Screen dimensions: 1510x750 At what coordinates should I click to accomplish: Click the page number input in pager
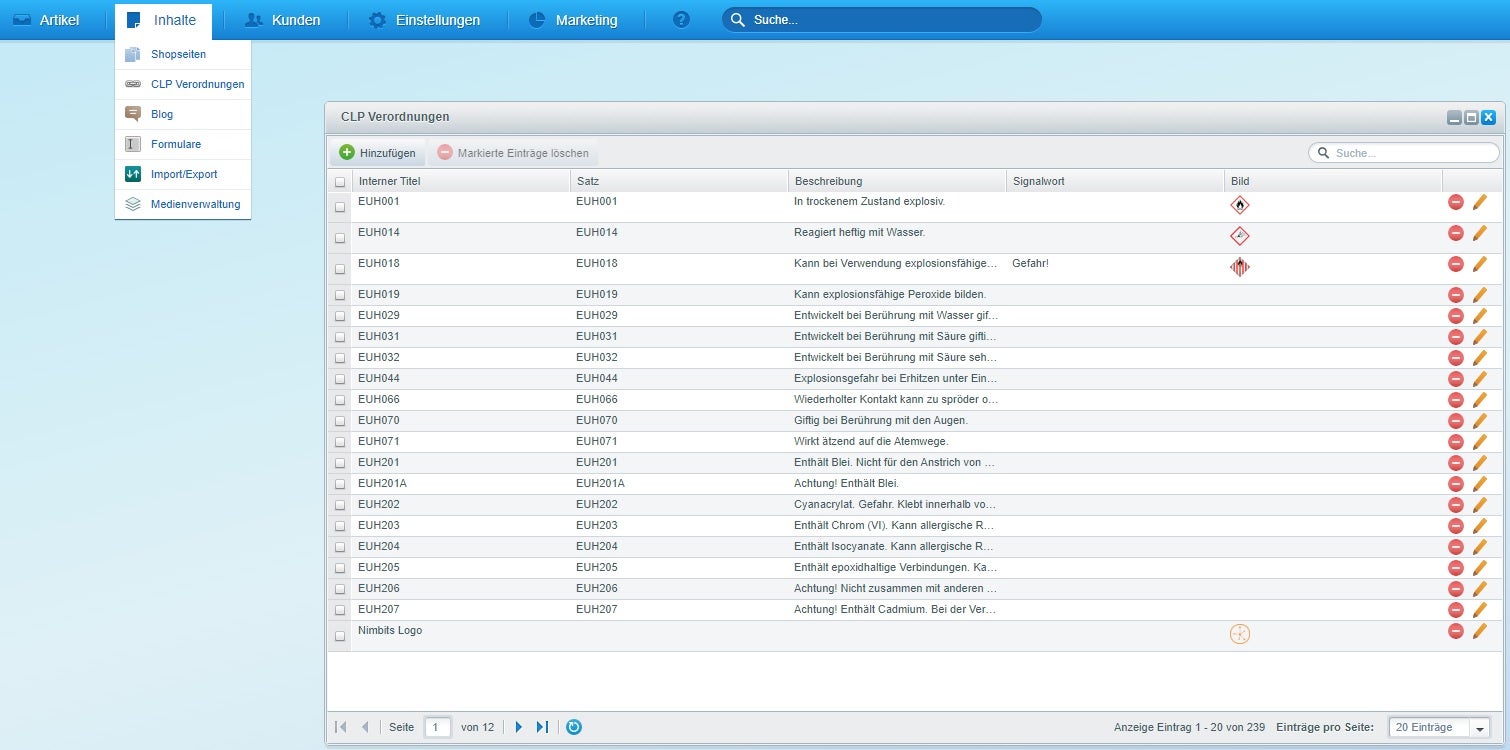438,728
